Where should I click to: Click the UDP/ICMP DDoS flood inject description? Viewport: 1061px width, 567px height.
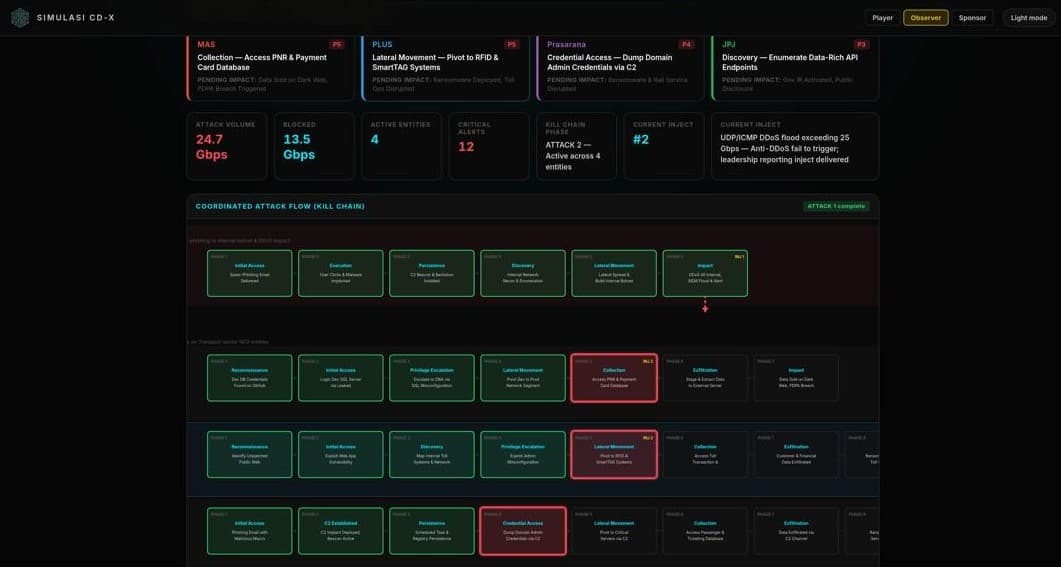point(784,148)
